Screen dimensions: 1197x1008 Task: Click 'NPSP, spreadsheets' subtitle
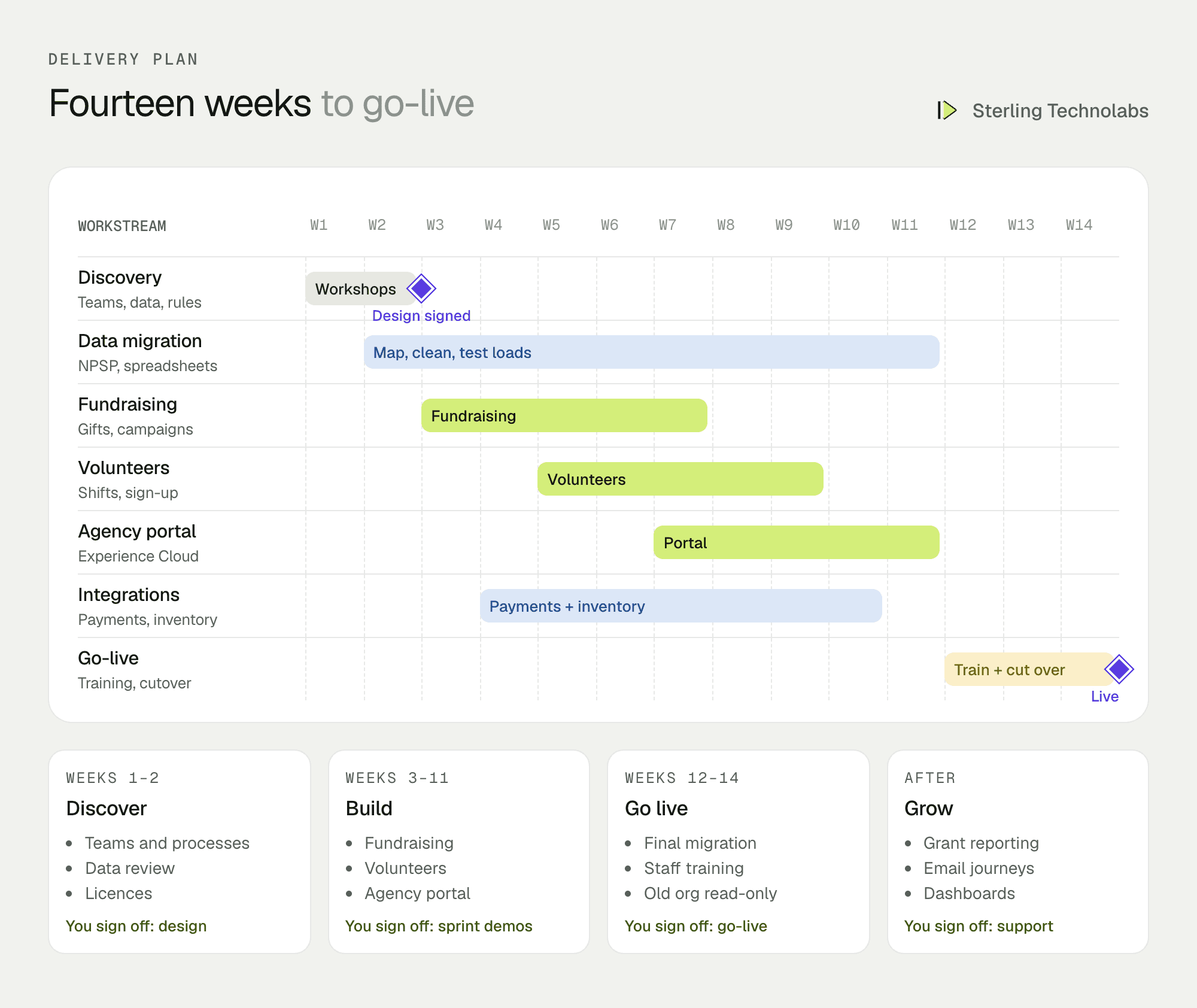coord(147,366)
